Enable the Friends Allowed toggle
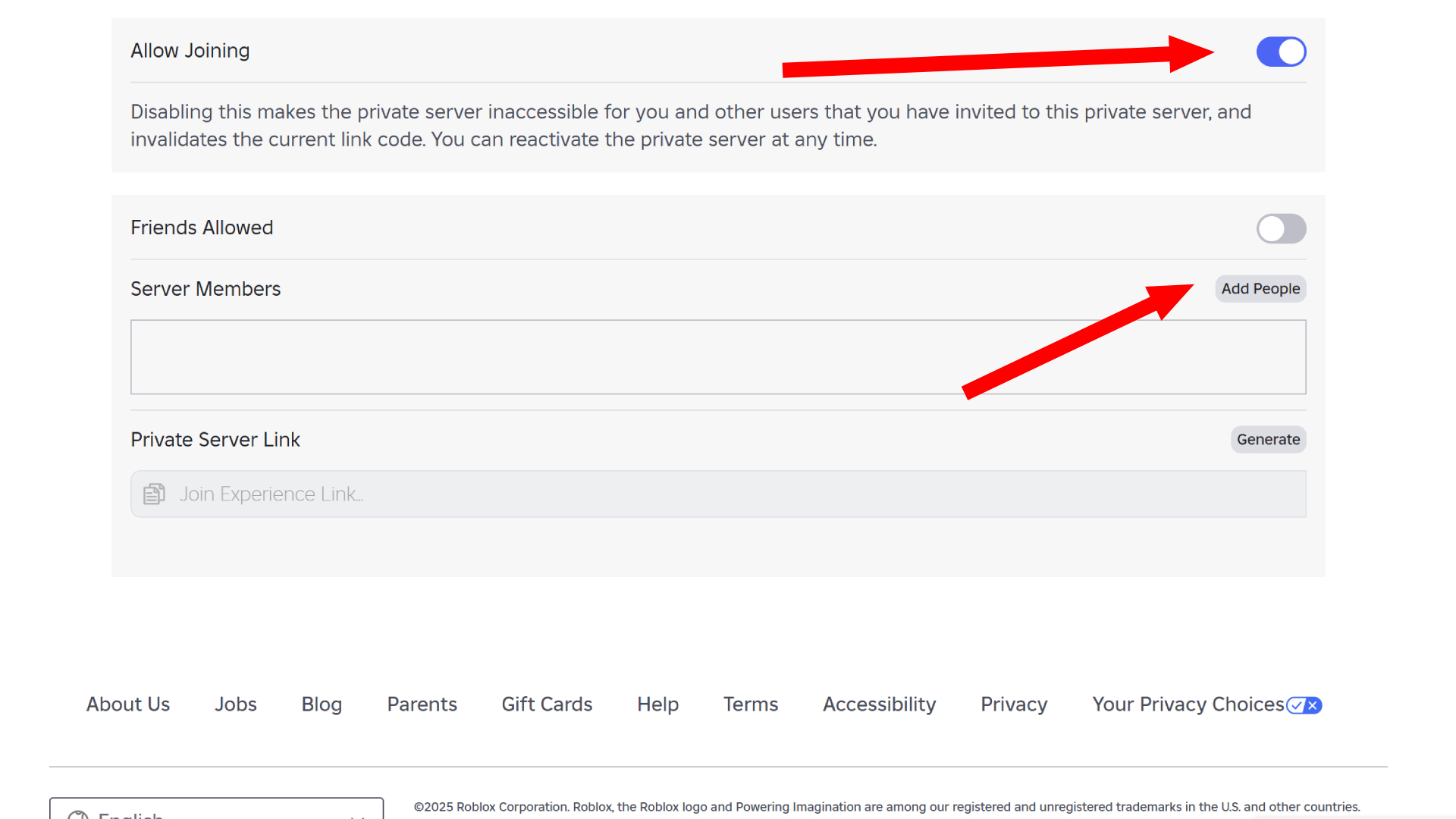Screen dimensions: 1456x819 point(1281,228)
